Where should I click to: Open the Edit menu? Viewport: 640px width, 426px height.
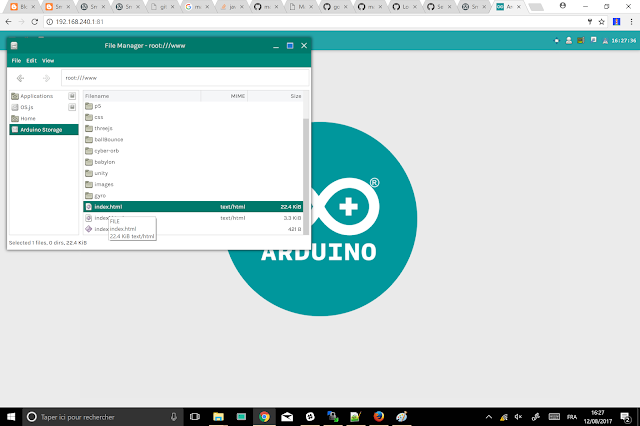[31, 60]
